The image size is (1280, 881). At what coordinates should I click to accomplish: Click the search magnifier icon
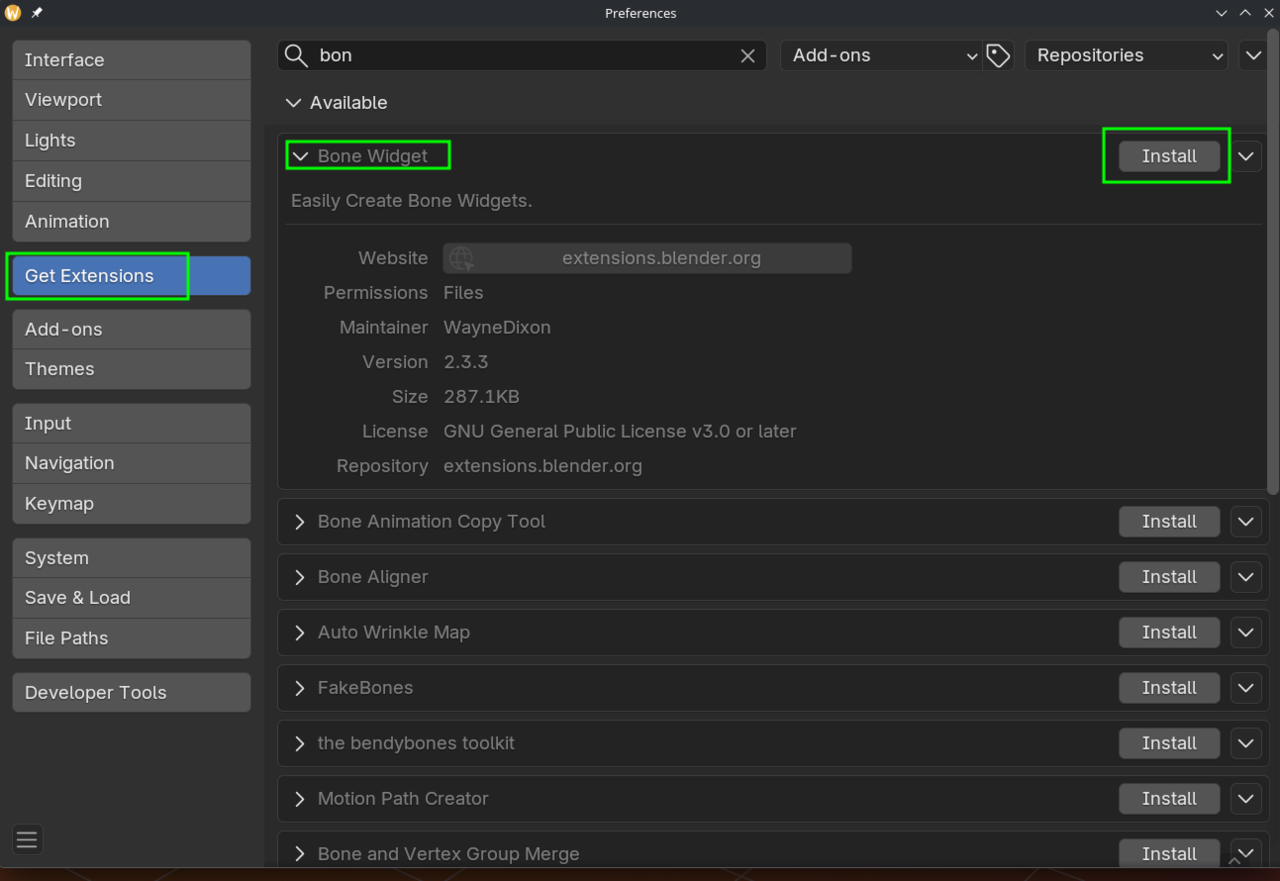coord(296,55)
